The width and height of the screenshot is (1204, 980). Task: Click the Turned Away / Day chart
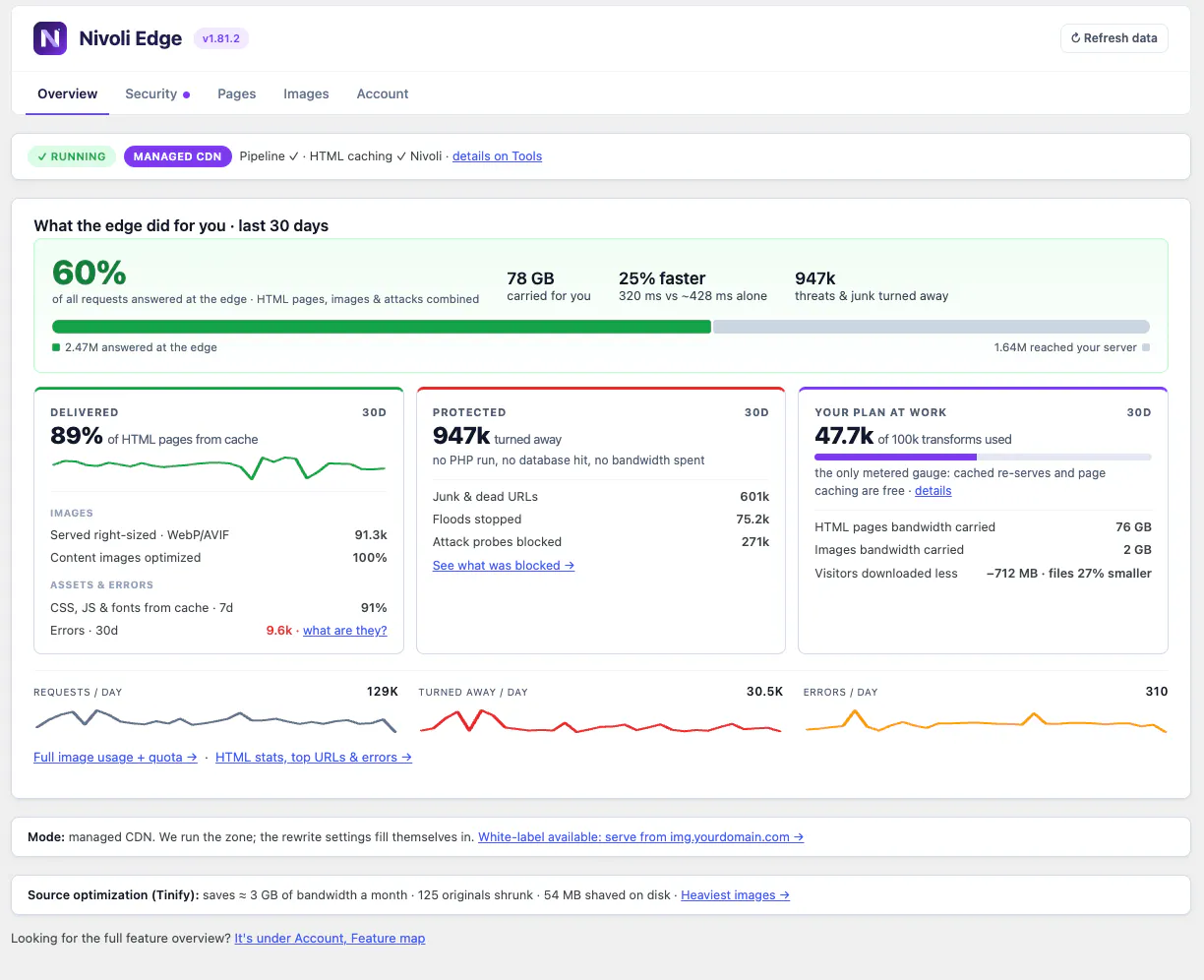601,721
